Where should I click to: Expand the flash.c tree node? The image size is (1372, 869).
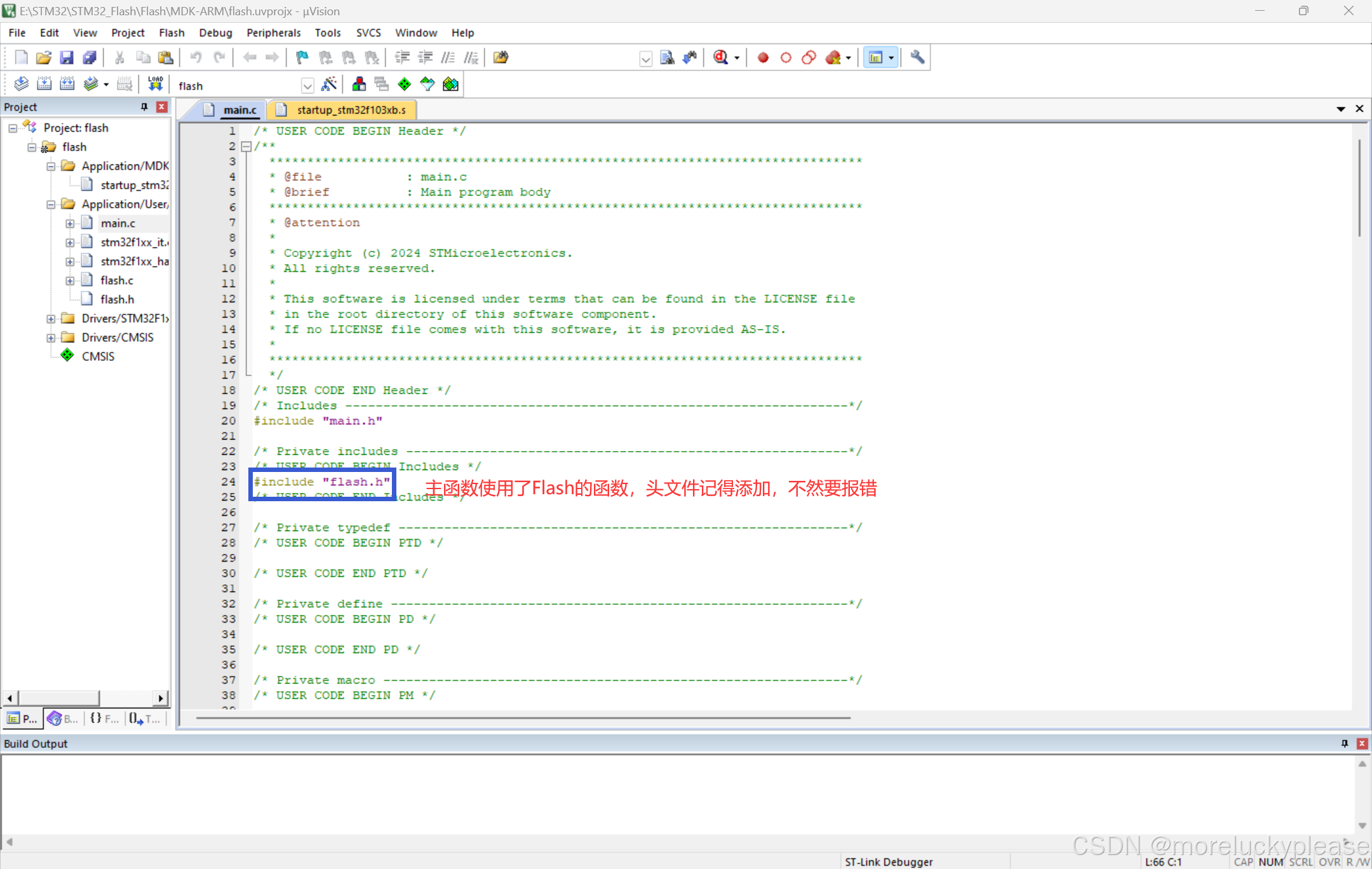tap(70, 280)
